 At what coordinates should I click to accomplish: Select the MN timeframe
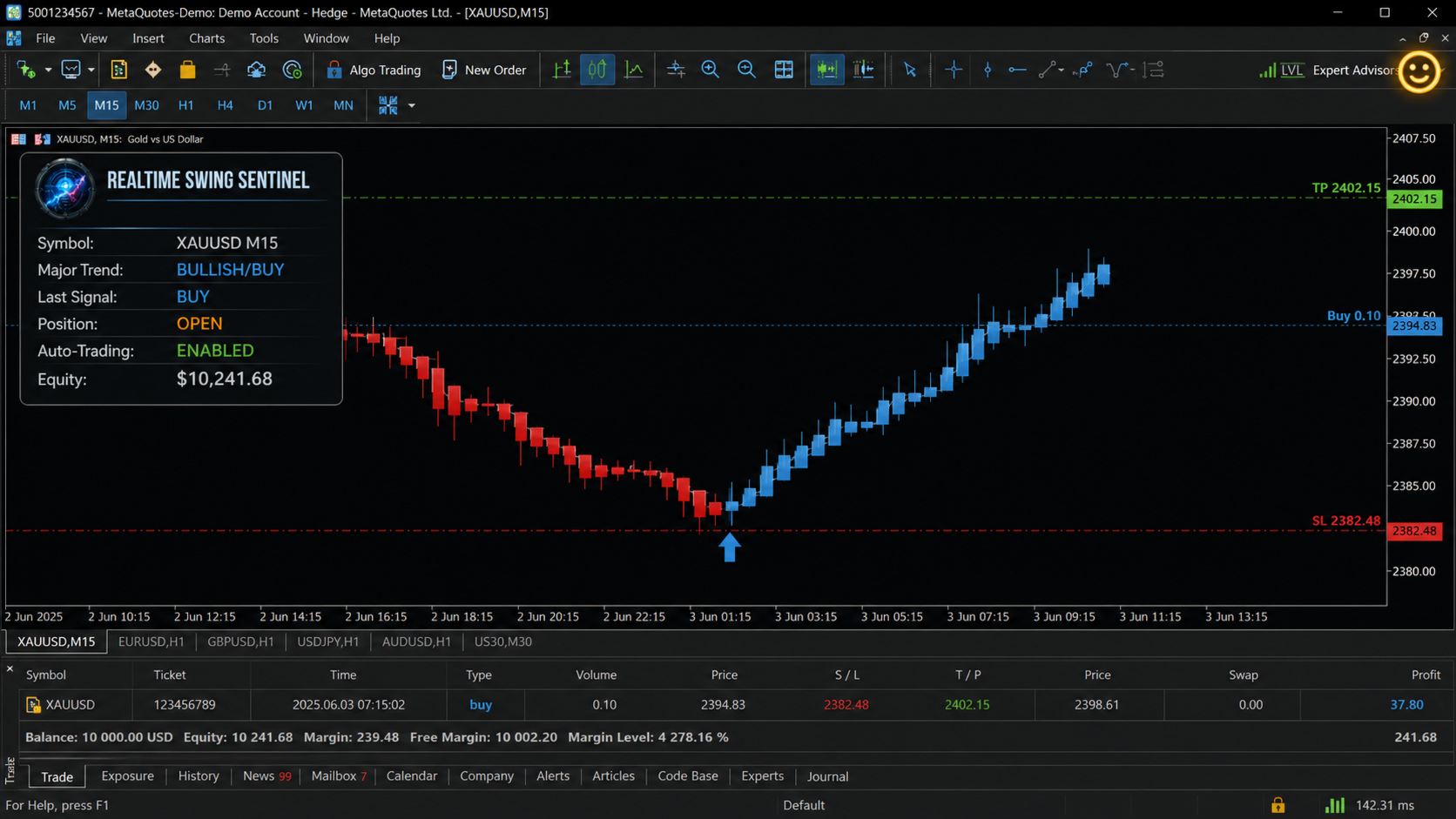pos(343,105)
